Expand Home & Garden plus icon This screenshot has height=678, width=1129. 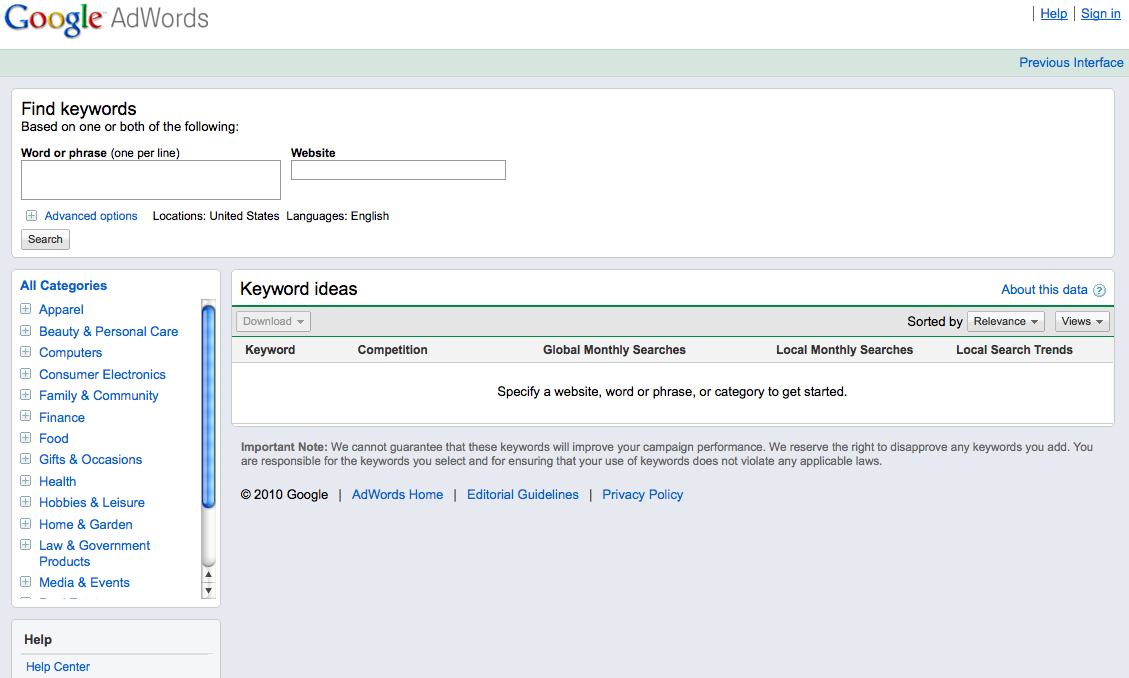(x=26, y=524)
